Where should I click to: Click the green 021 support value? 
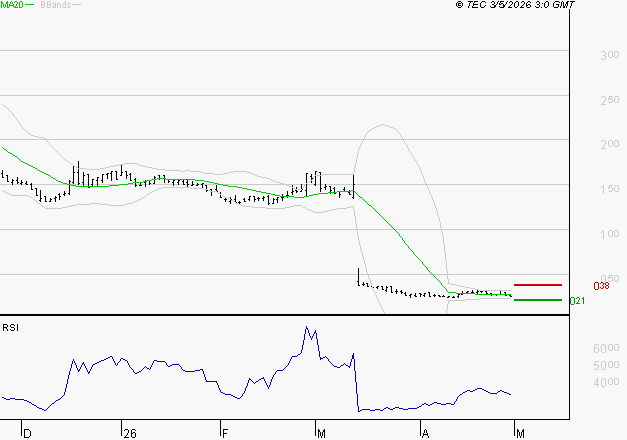577,301
